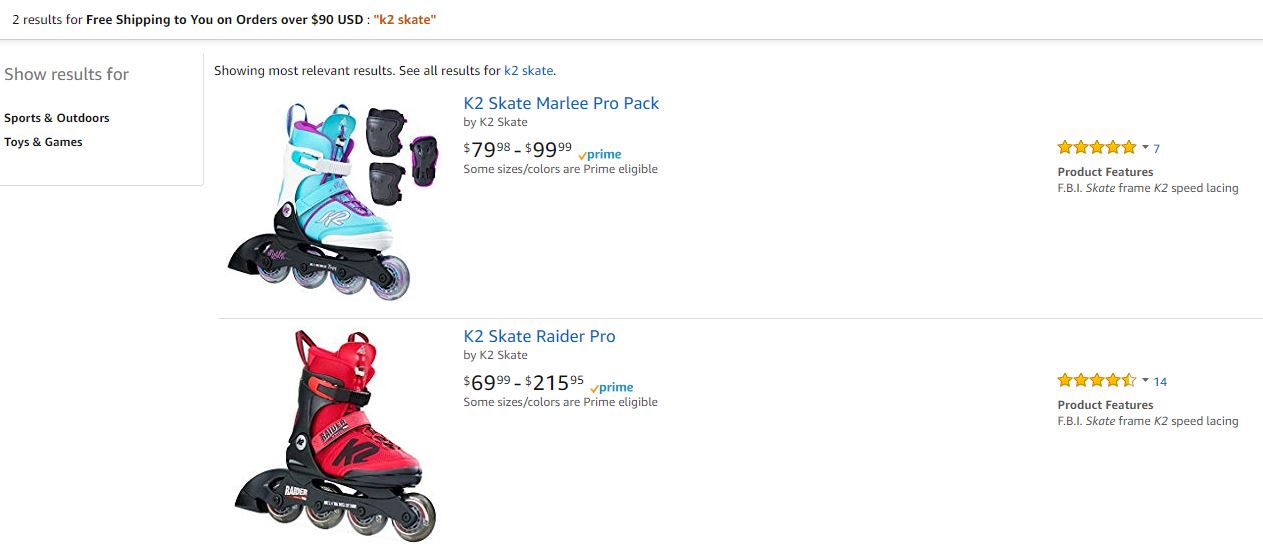Click the $79.98 - $99.99 price range

pos(518,150)
